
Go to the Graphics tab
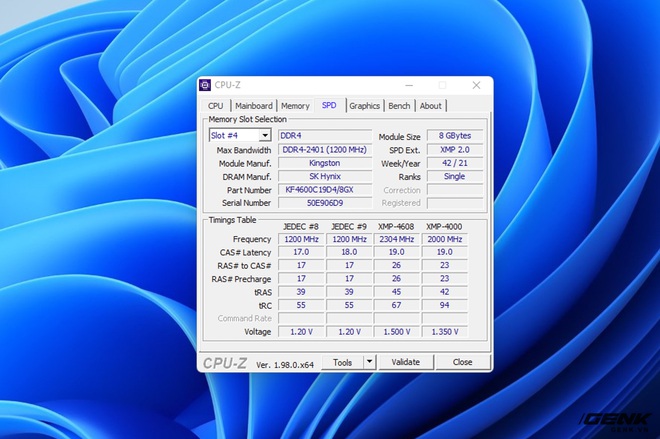coord(365,106)
